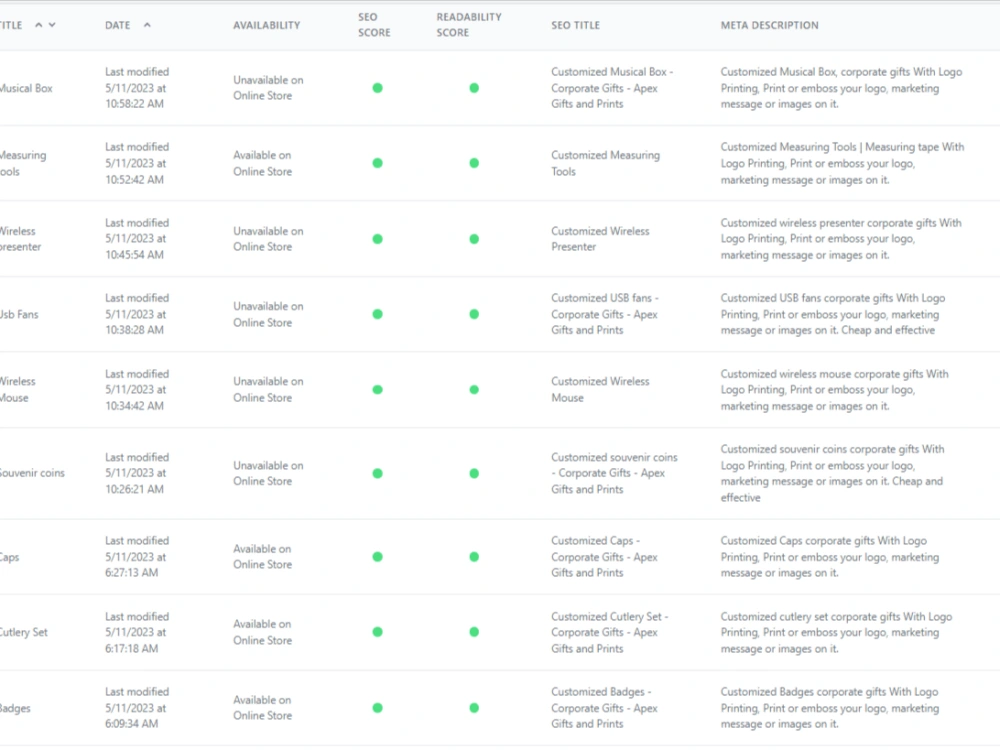
Task: Sort Title column ascending arrow
Action: click(38, 25)
